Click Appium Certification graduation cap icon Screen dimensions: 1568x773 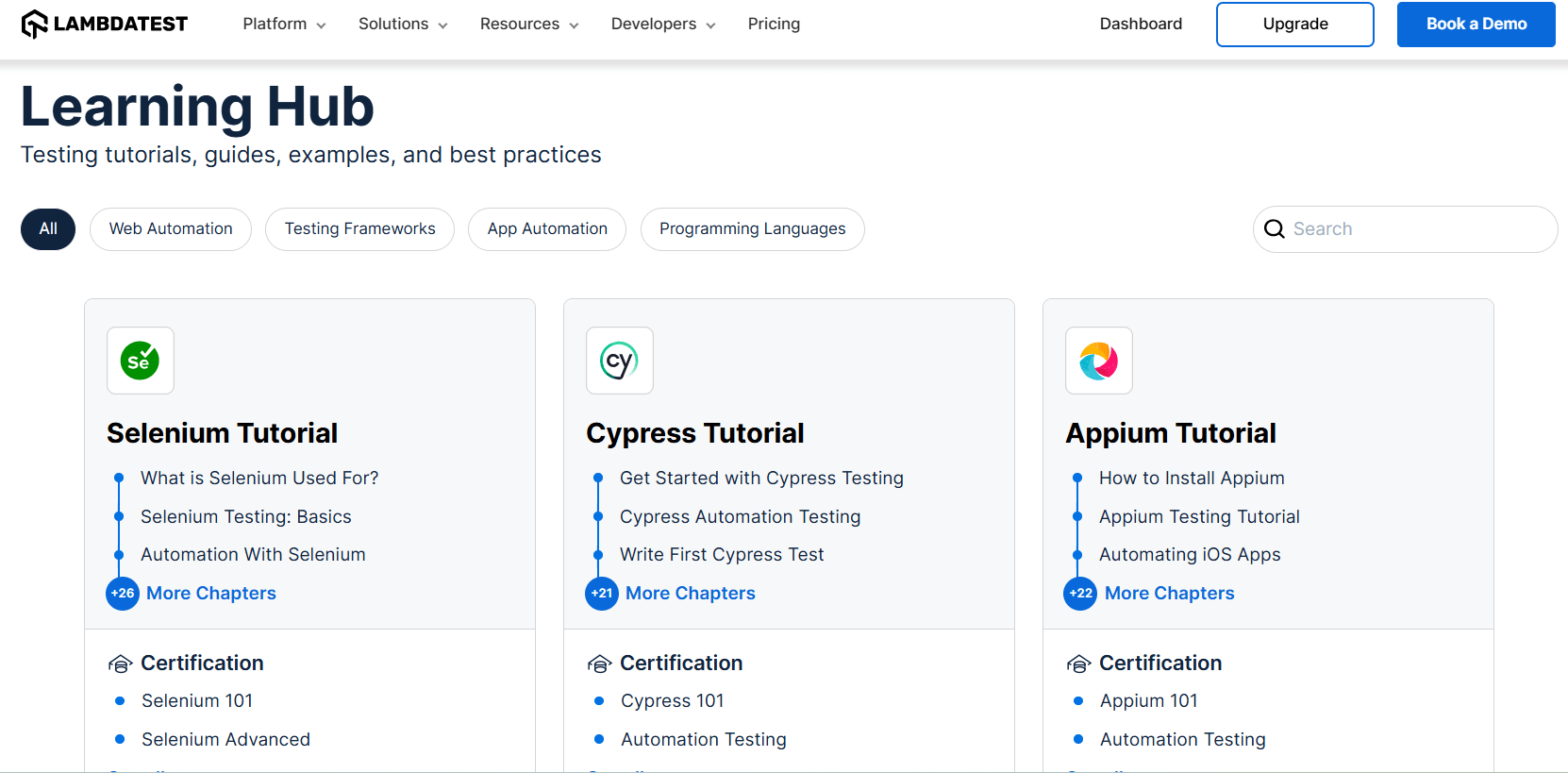1078,664
